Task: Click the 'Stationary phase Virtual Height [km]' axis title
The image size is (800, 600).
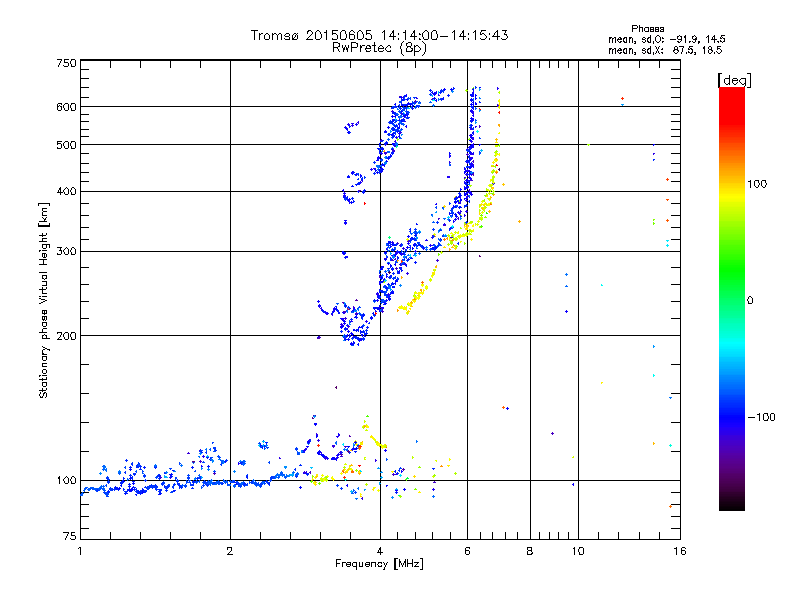Action: pyautogui.click(x=44, y=300)
